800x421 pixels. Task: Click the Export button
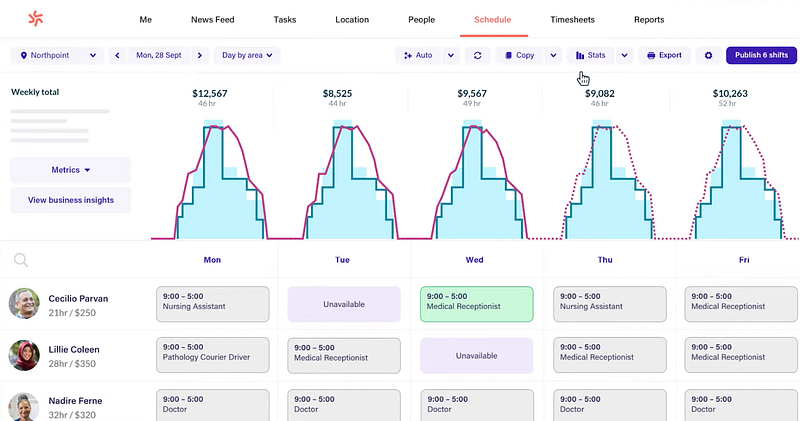point(664,56)
